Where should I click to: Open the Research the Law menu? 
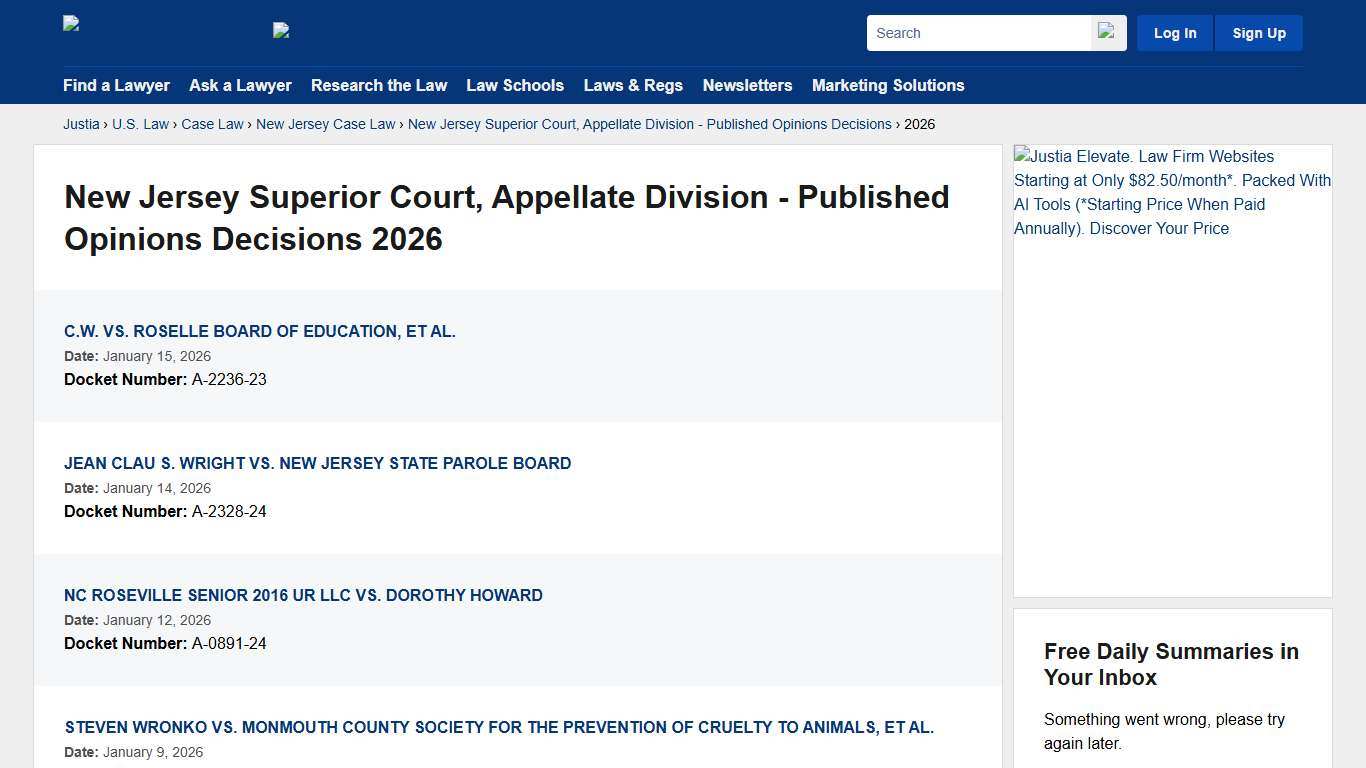(x=379, y=86)
